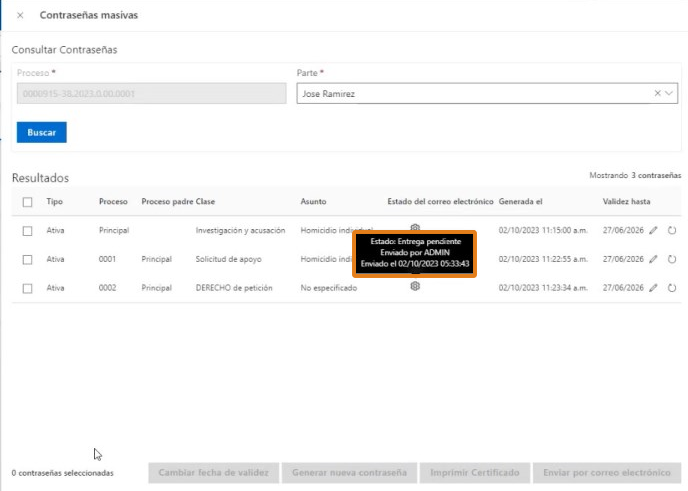Click Estado del correo electrónico column header

click(440, 201)
